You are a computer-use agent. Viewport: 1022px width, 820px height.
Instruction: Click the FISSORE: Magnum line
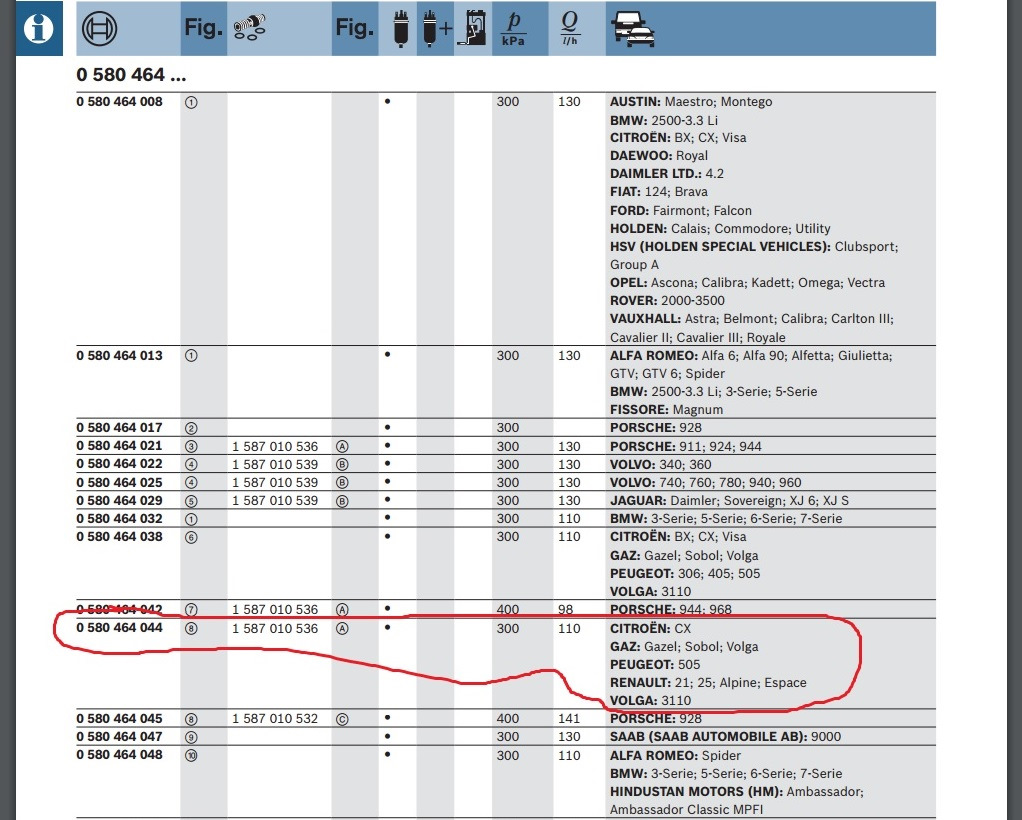tap(666, 410)
